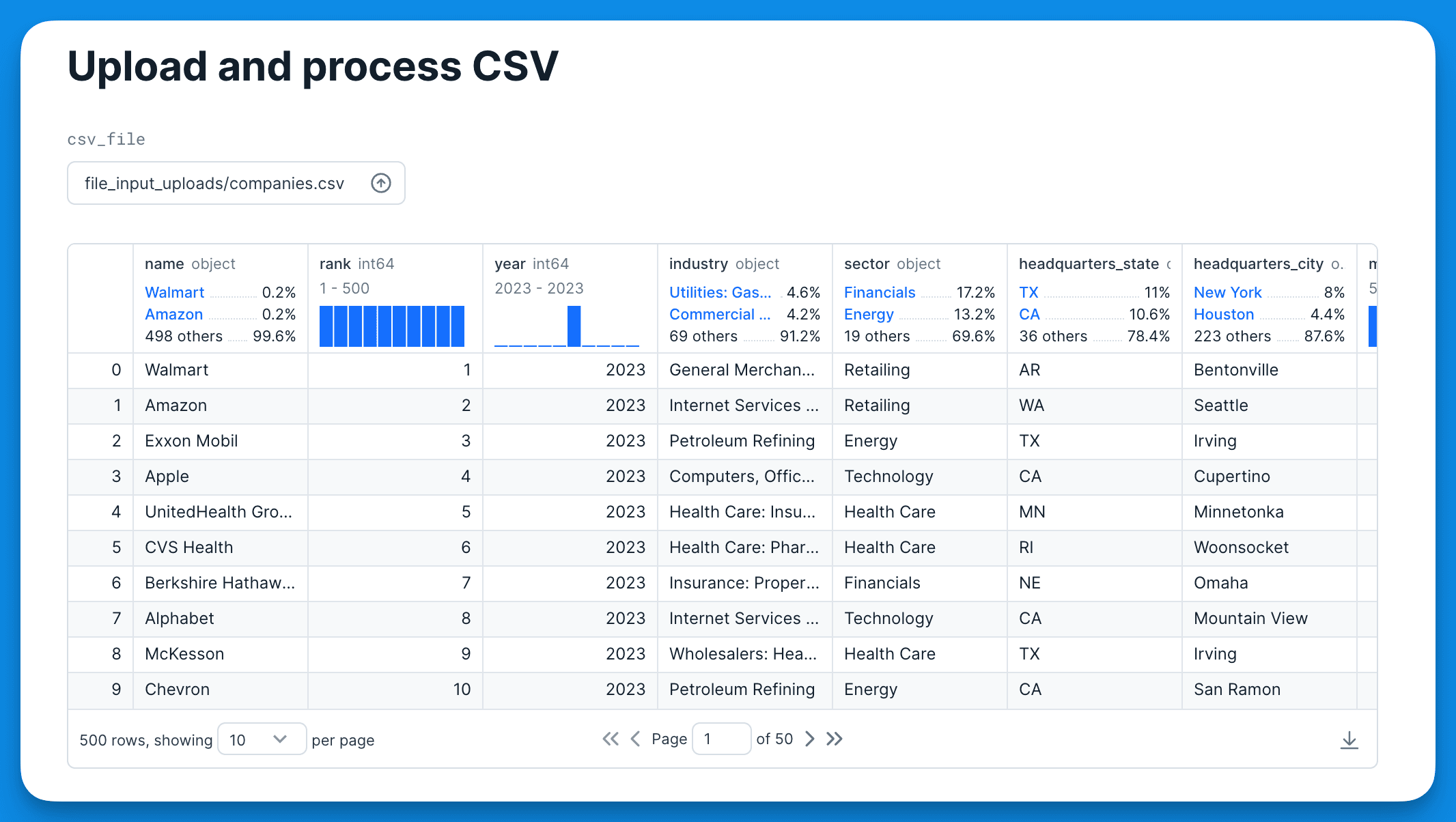Select the Walmart cell in row 0
The width and height of the screenshot is (1456, 822).
221,370
